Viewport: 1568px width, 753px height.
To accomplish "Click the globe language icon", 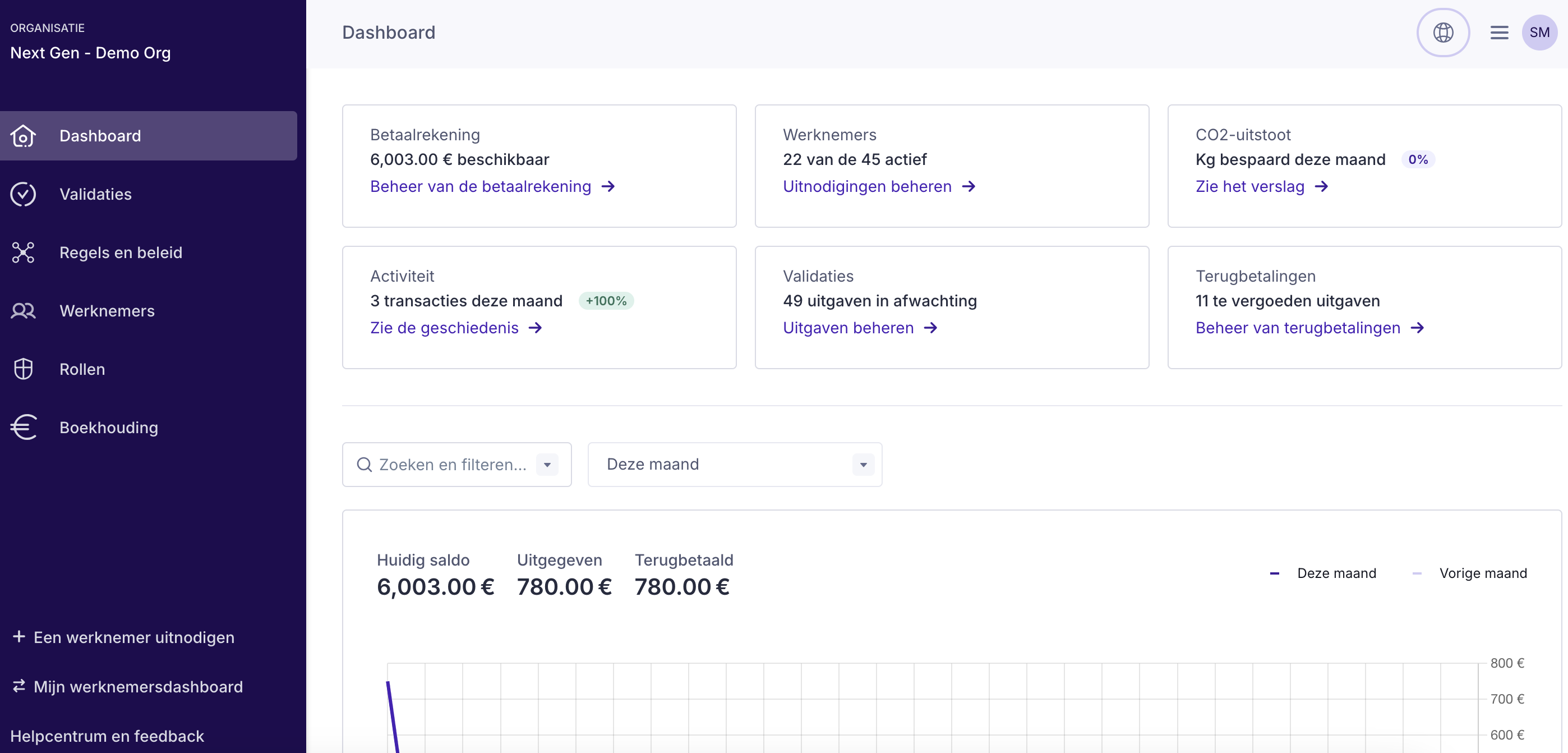I will 1442,33.
